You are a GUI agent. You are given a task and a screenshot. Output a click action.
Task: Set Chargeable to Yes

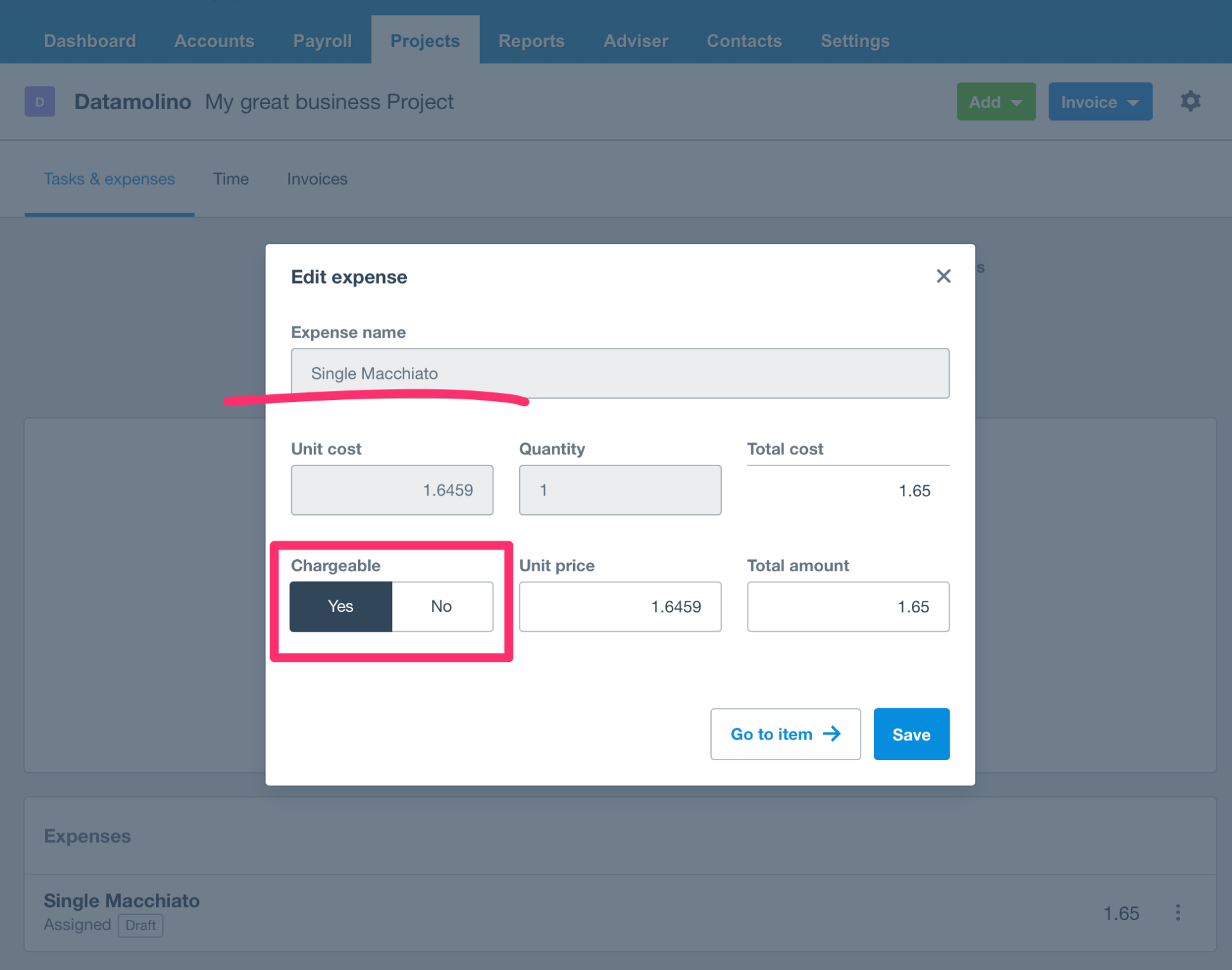click(x=341, y=606)
